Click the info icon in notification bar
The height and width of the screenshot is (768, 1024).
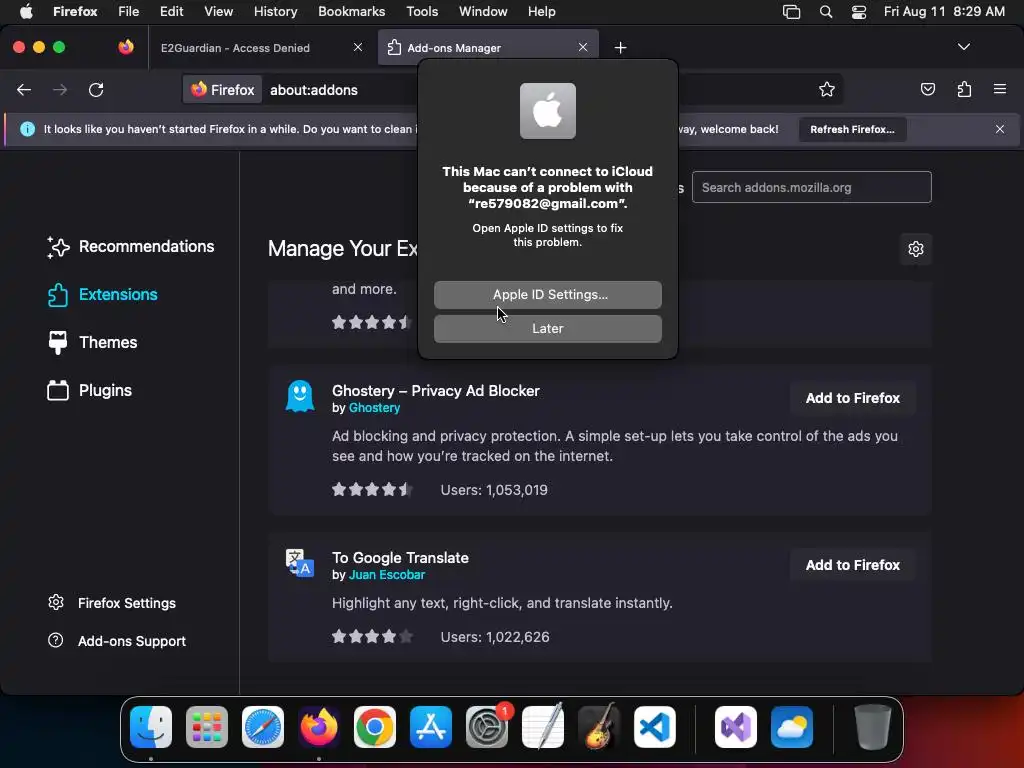click(27, 129)
